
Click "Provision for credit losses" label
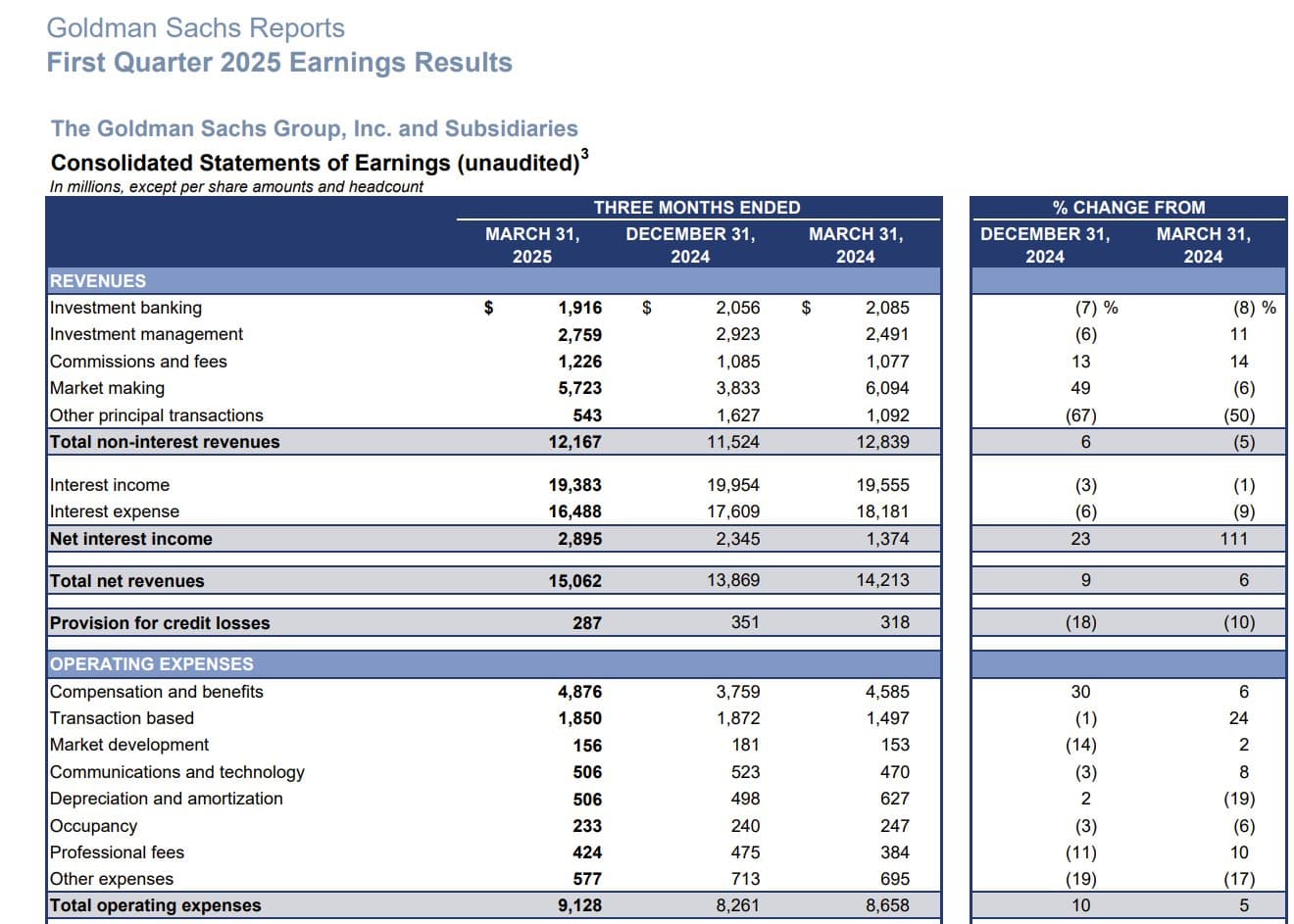(160, 623)
